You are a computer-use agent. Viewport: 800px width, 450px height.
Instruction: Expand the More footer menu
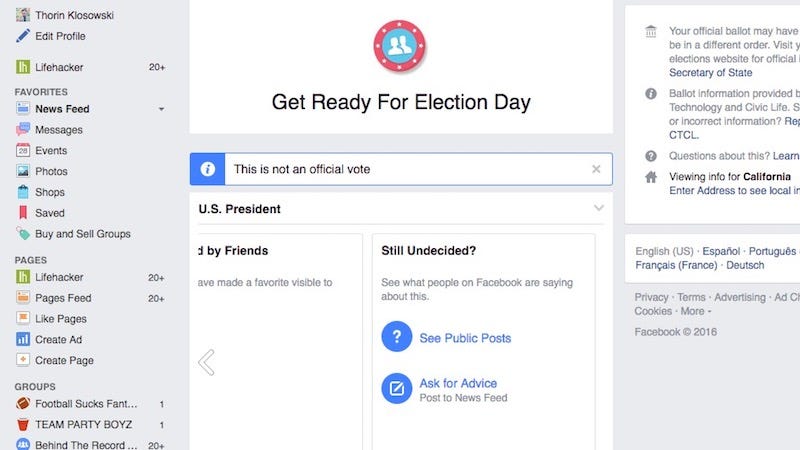point(695,311)
